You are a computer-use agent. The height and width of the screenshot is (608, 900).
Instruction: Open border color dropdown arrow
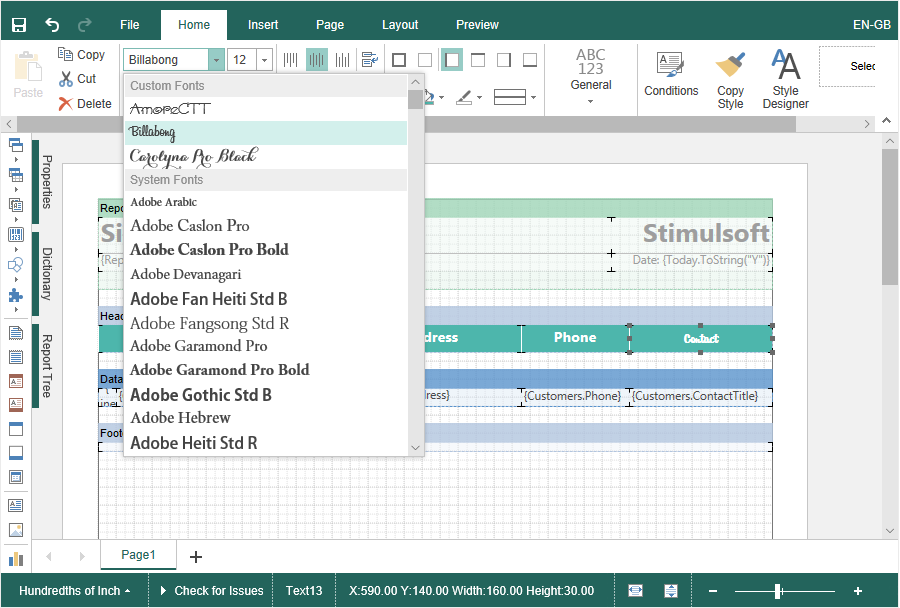click(479, 98)
